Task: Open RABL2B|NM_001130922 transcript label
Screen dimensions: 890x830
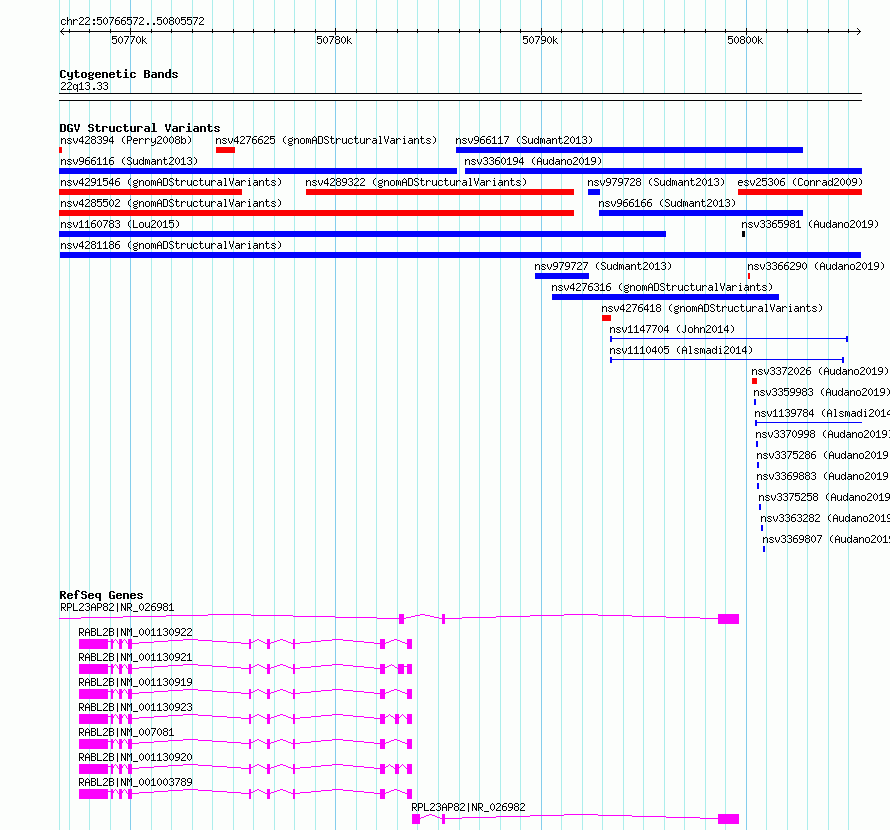Action: click(x=135, y=632)
